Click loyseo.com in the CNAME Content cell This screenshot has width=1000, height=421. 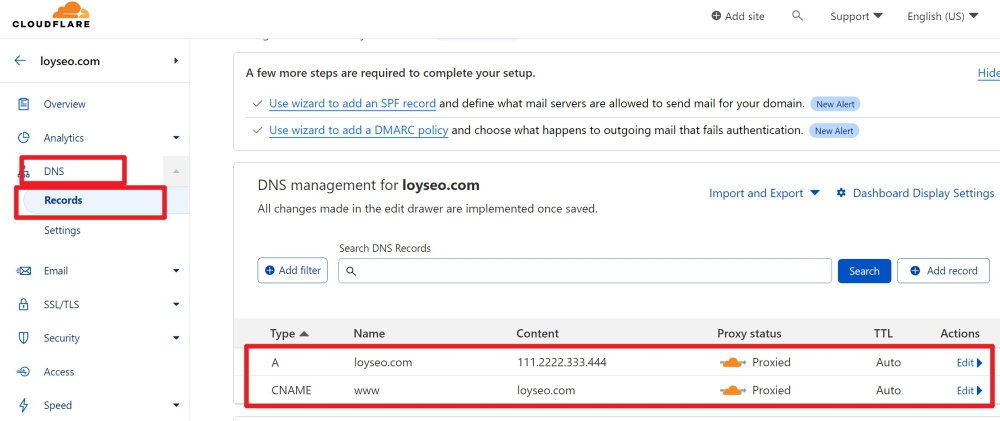point(546,390)
